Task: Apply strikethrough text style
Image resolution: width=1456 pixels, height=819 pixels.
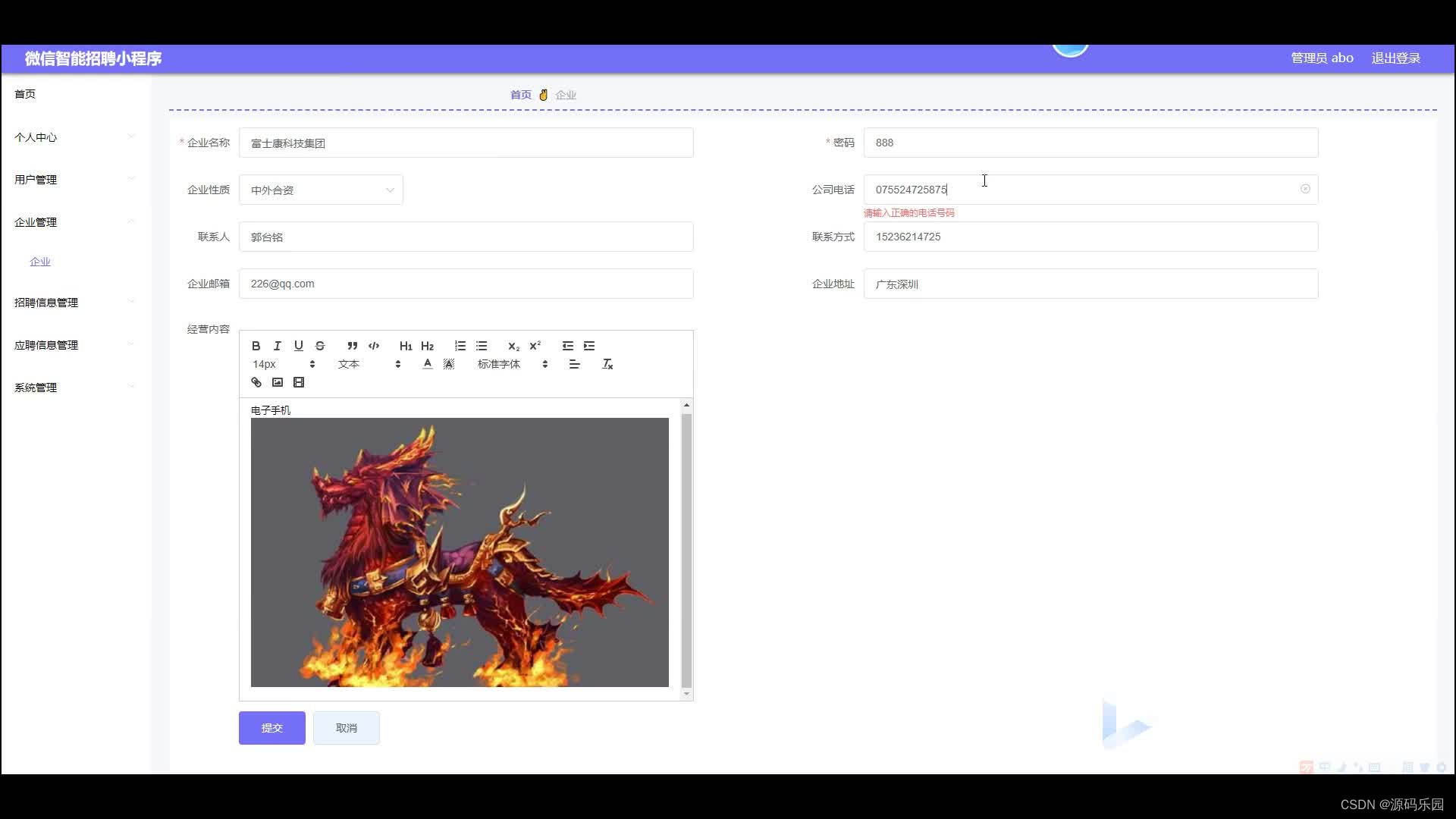Action: (x=320, y=346)
